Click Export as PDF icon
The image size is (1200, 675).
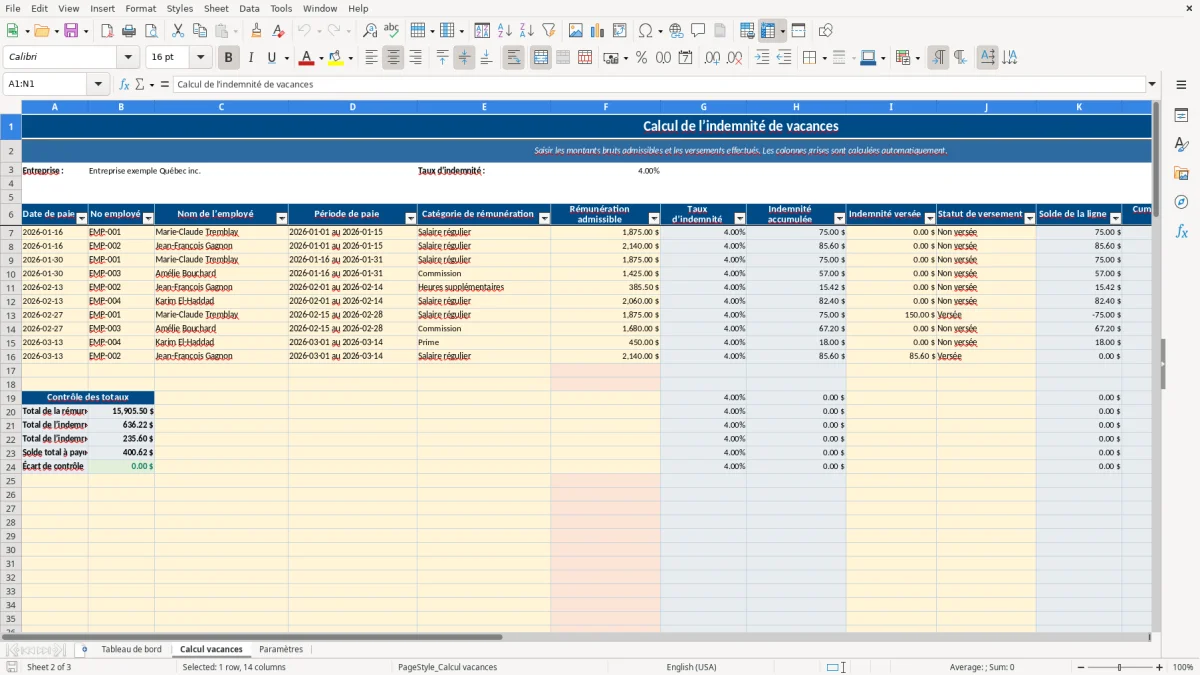(x=107, y=31)
